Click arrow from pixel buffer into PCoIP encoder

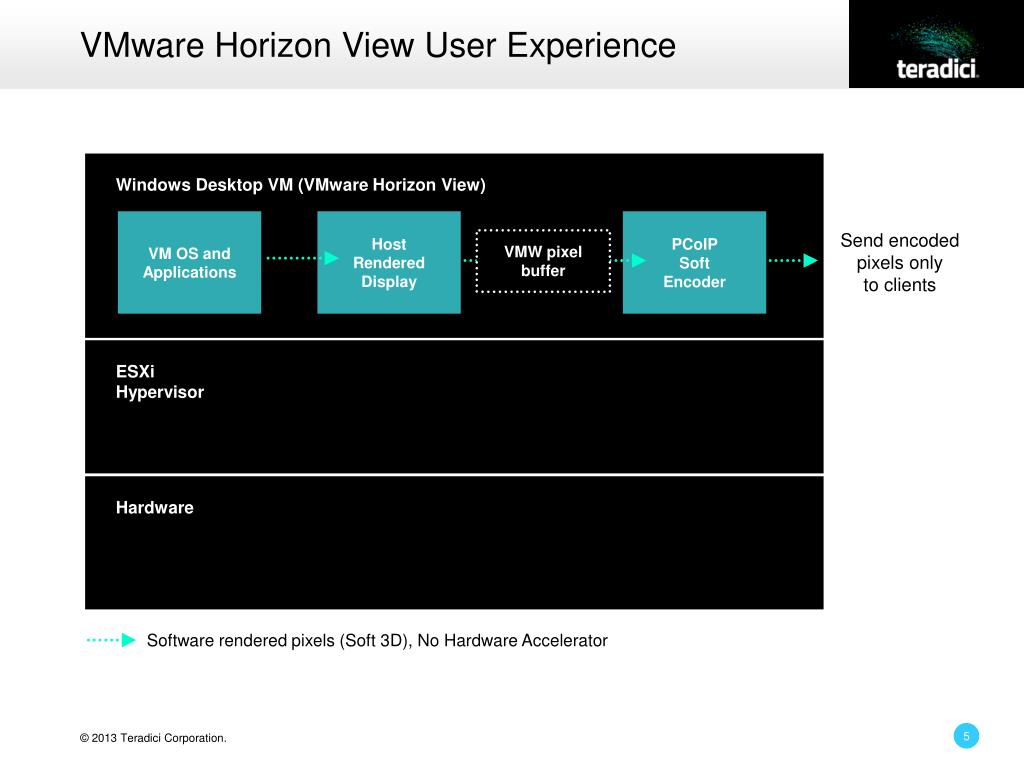(x=628, y=261)
